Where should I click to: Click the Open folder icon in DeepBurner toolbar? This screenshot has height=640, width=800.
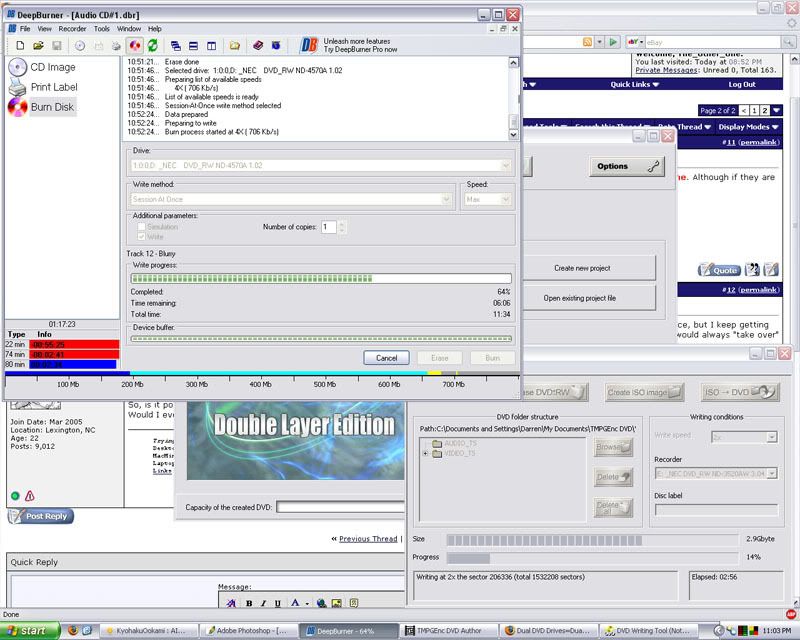pyautogui.click(x=38, y=46)
